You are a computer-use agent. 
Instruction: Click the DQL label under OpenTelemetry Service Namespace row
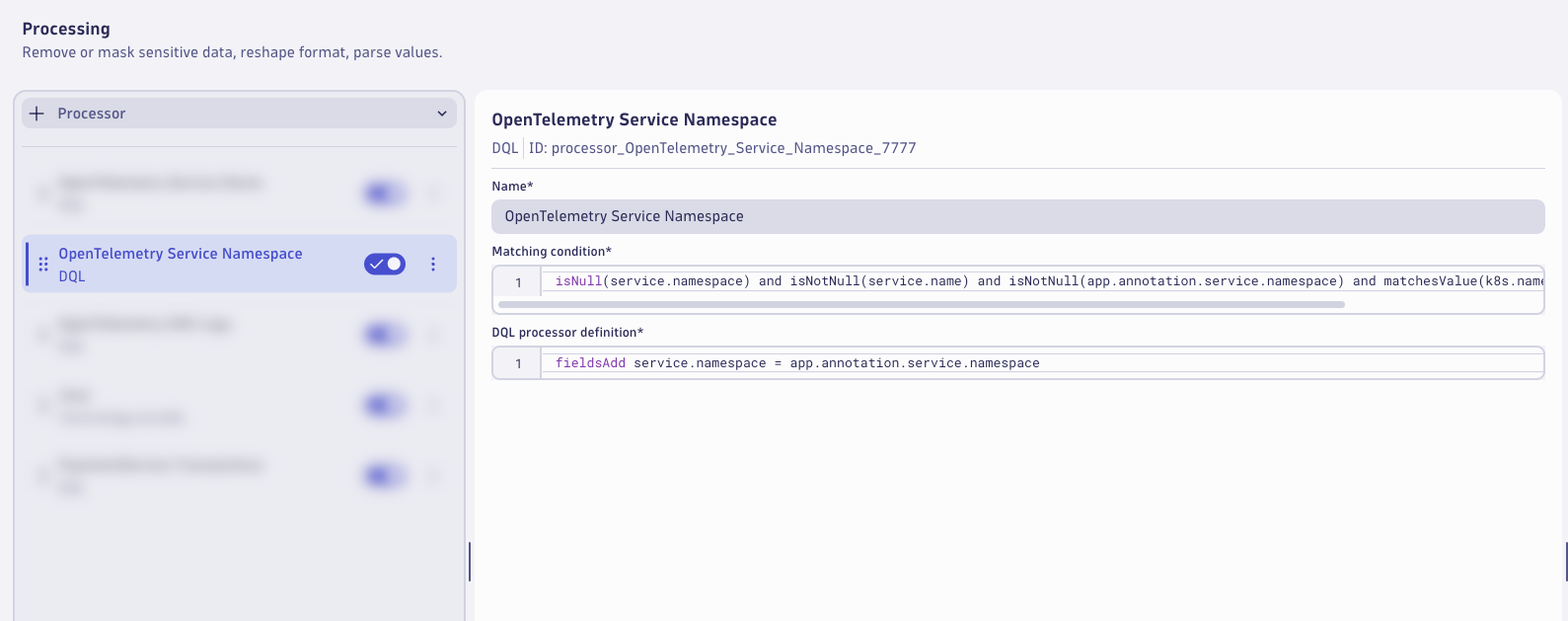click(72, 276)
